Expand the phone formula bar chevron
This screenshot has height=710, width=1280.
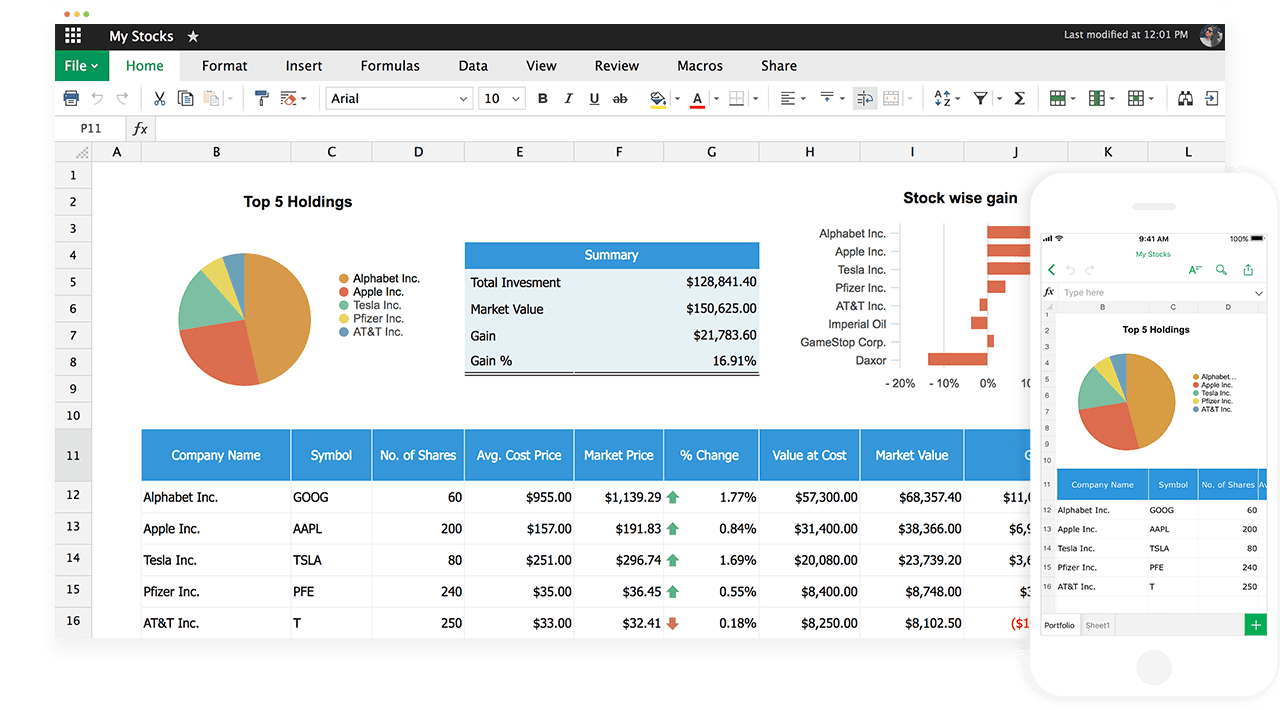pos(1259,293)
